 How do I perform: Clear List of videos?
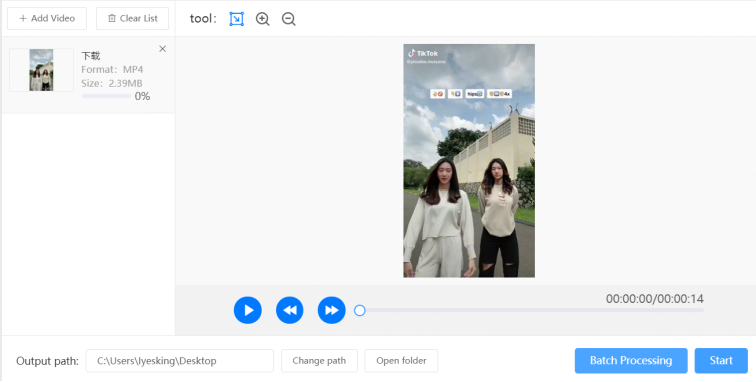coord(133,18)
